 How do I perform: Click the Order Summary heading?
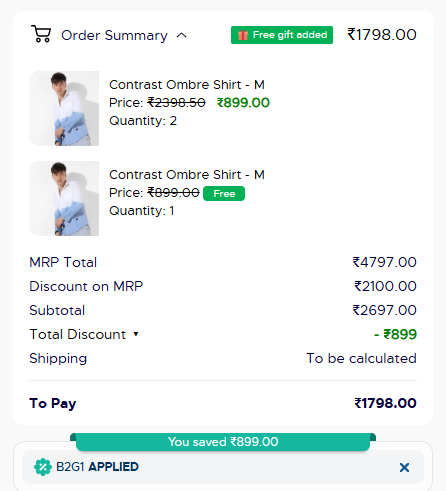pos(114,35)
